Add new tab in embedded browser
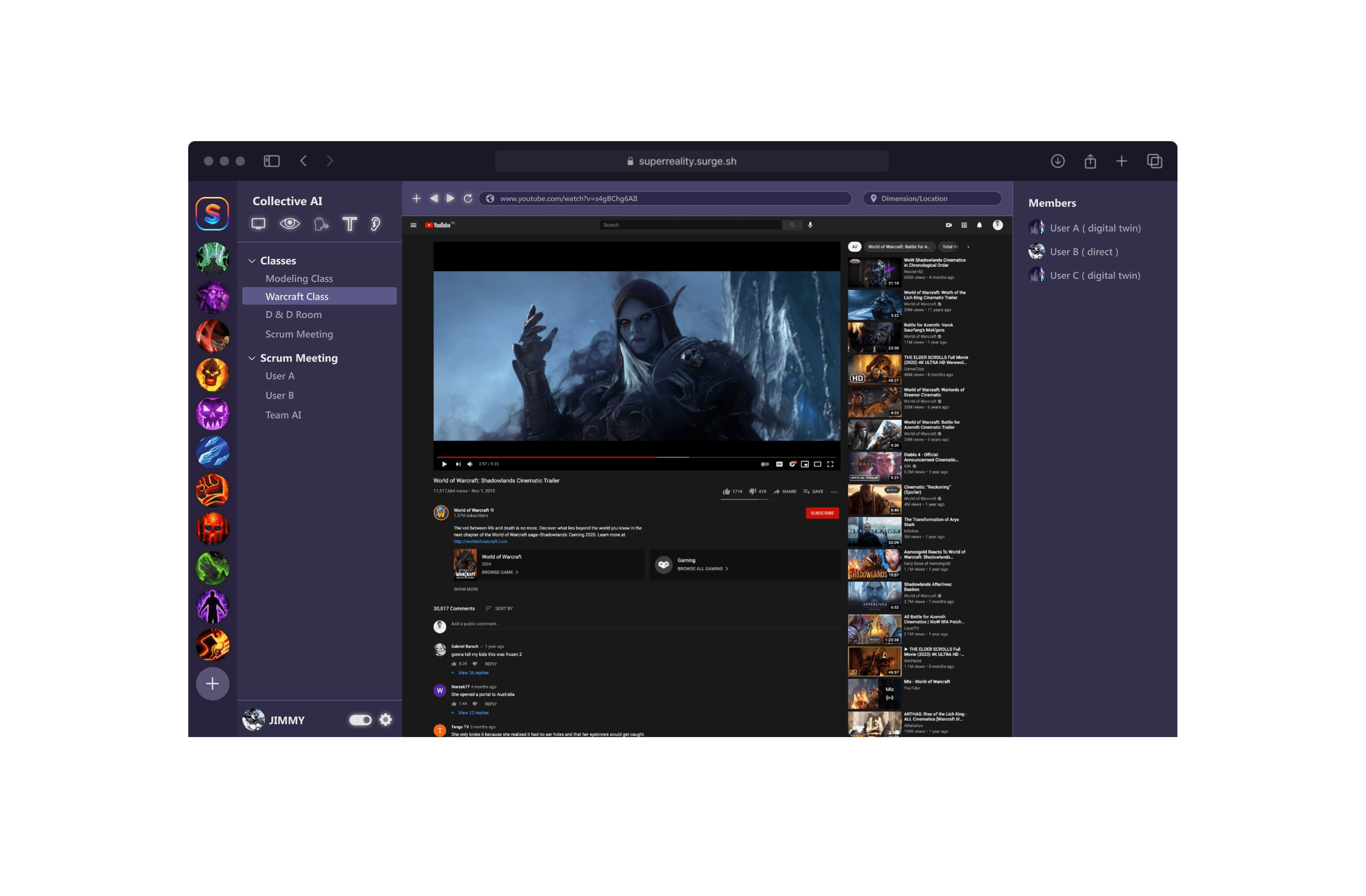1366x896 pixels. (x=417, y=198)
